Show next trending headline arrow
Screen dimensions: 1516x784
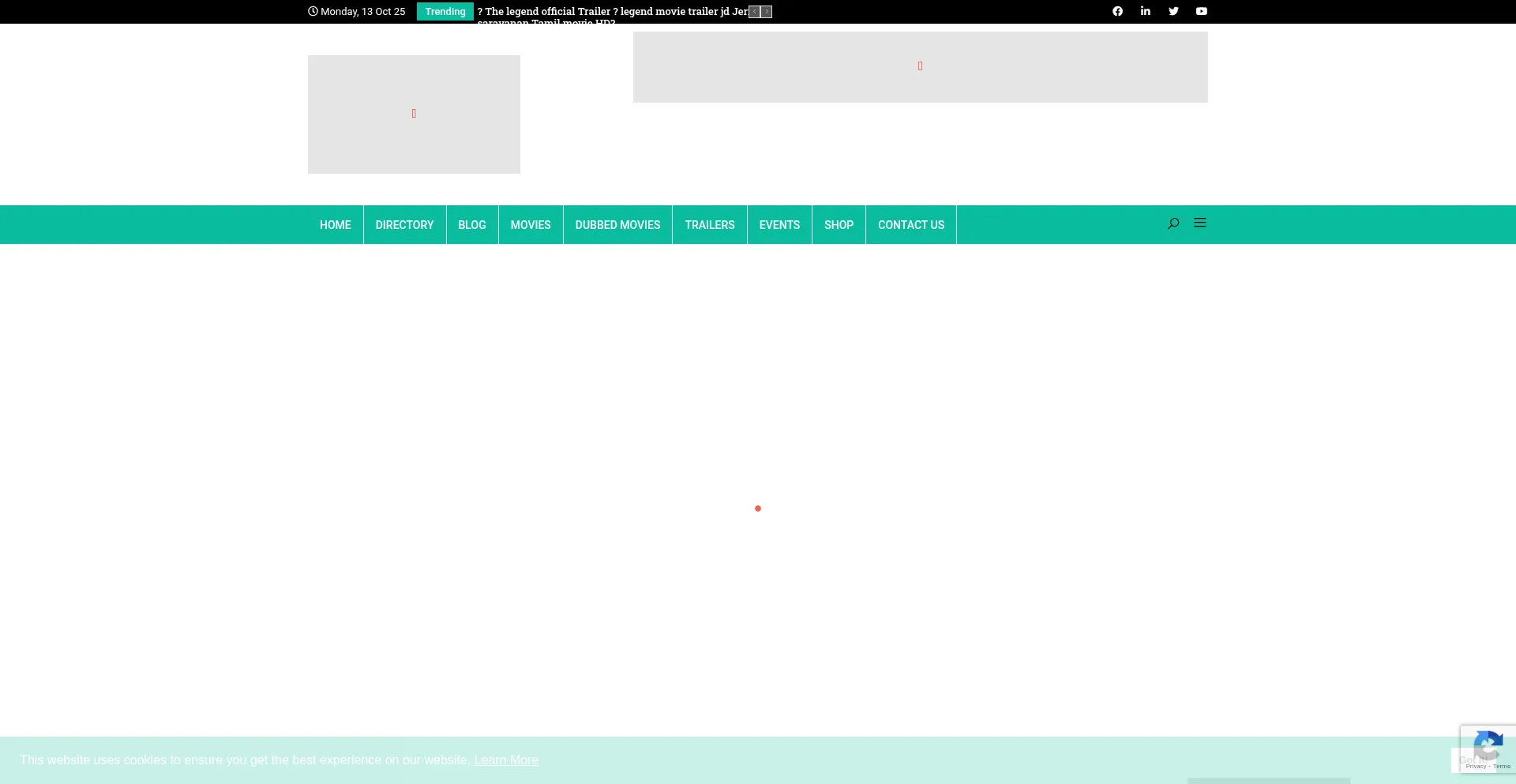point(767,12)
